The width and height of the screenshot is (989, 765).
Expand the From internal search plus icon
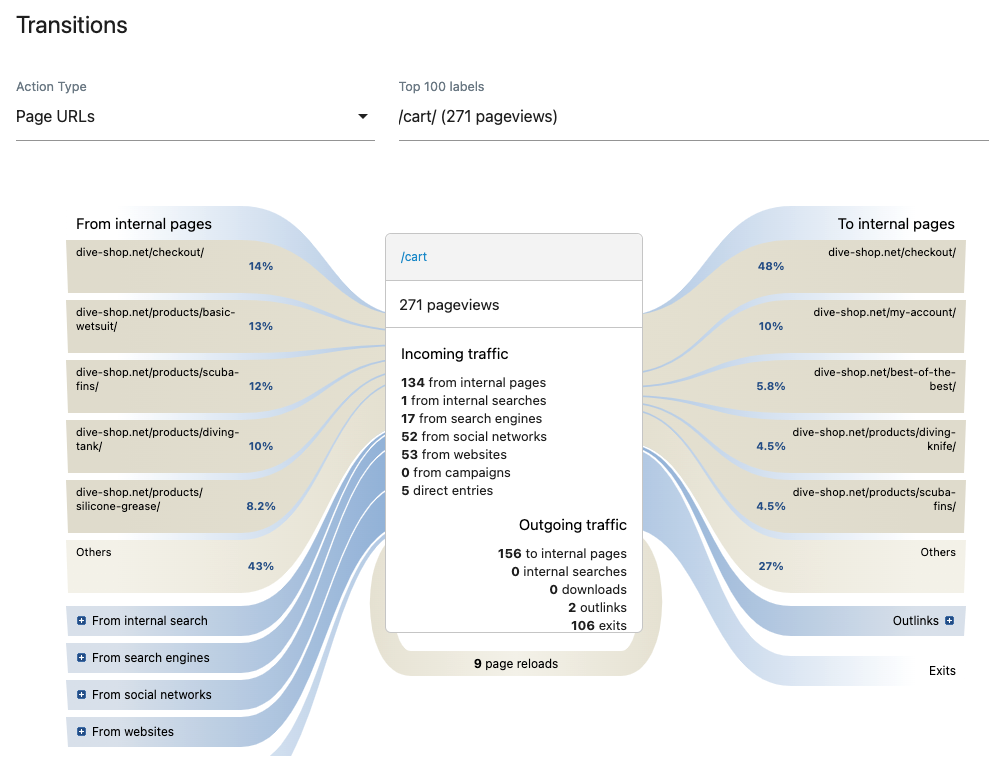coord(81,621)
